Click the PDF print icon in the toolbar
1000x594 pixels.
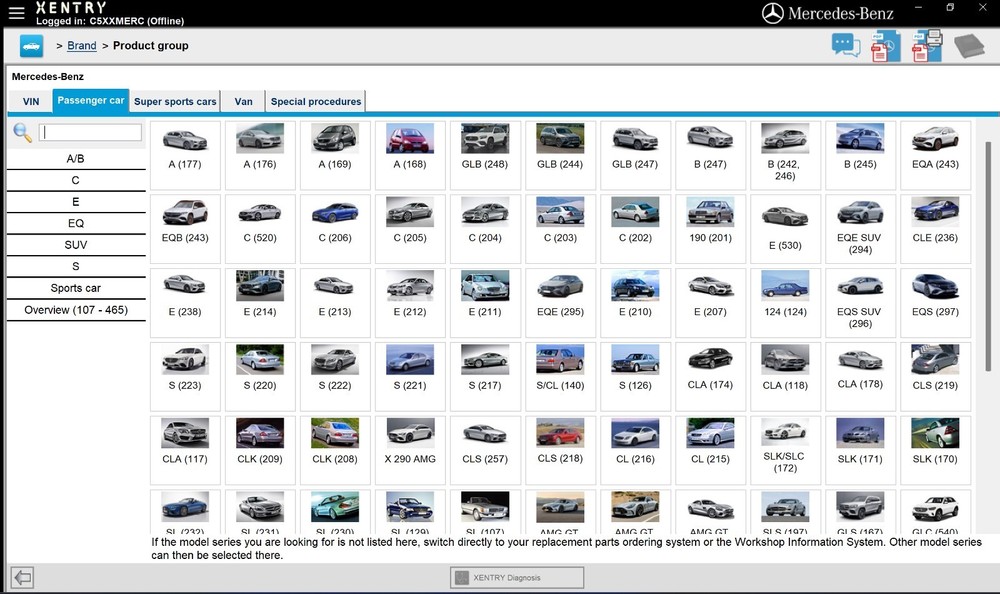pyautogui.click(x=925, y=46)
